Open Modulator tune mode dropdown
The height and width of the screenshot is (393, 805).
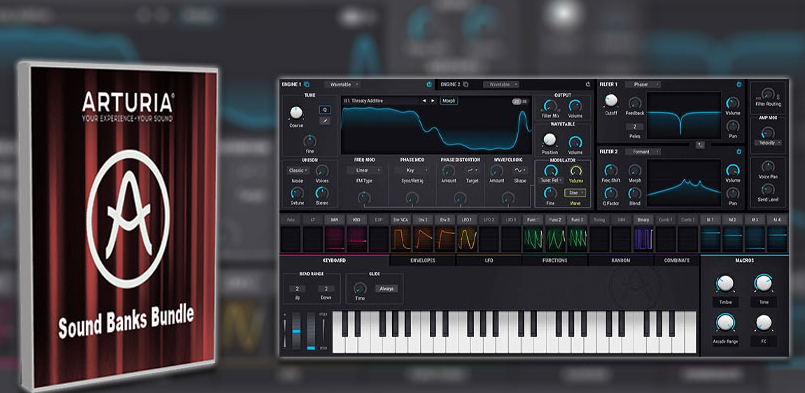pos(550,180)
